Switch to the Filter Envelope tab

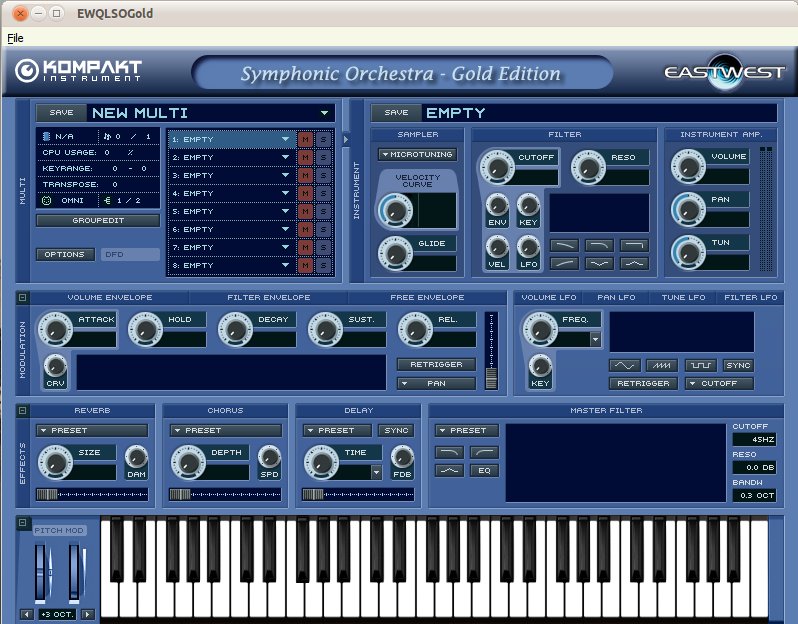(x=268, y=297)
